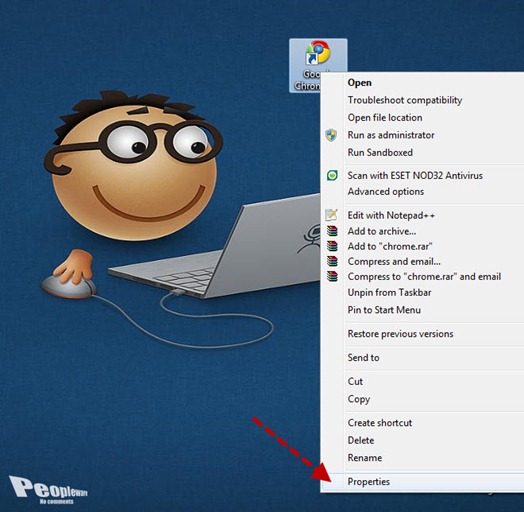
Task: Click WinRAR icon beside Compress and email
Action: [x=332, y=261]
